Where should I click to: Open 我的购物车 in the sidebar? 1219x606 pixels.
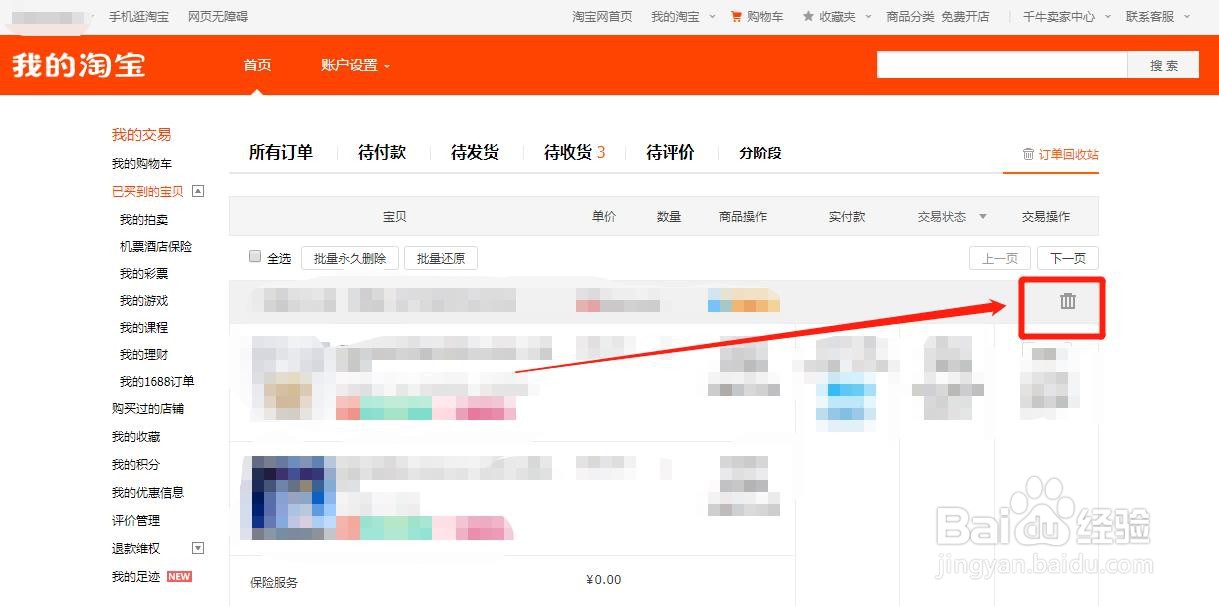(142, 163)
